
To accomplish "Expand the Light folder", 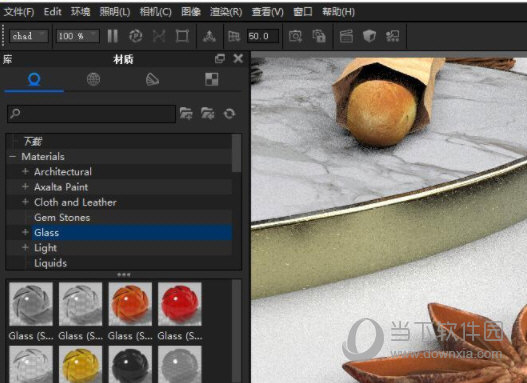I will coord(25,248).
